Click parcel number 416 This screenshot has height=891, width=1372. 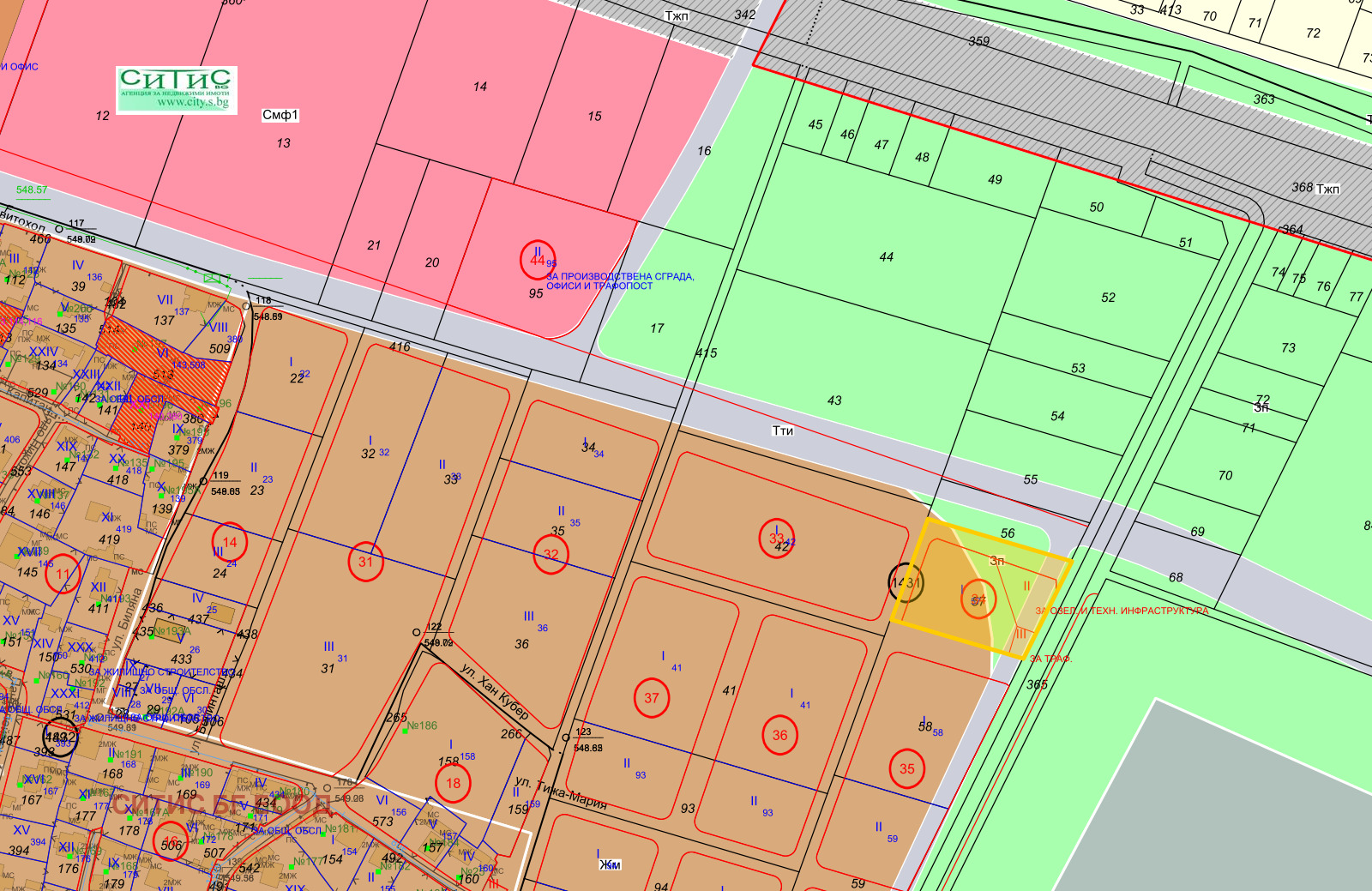[400, 347]
